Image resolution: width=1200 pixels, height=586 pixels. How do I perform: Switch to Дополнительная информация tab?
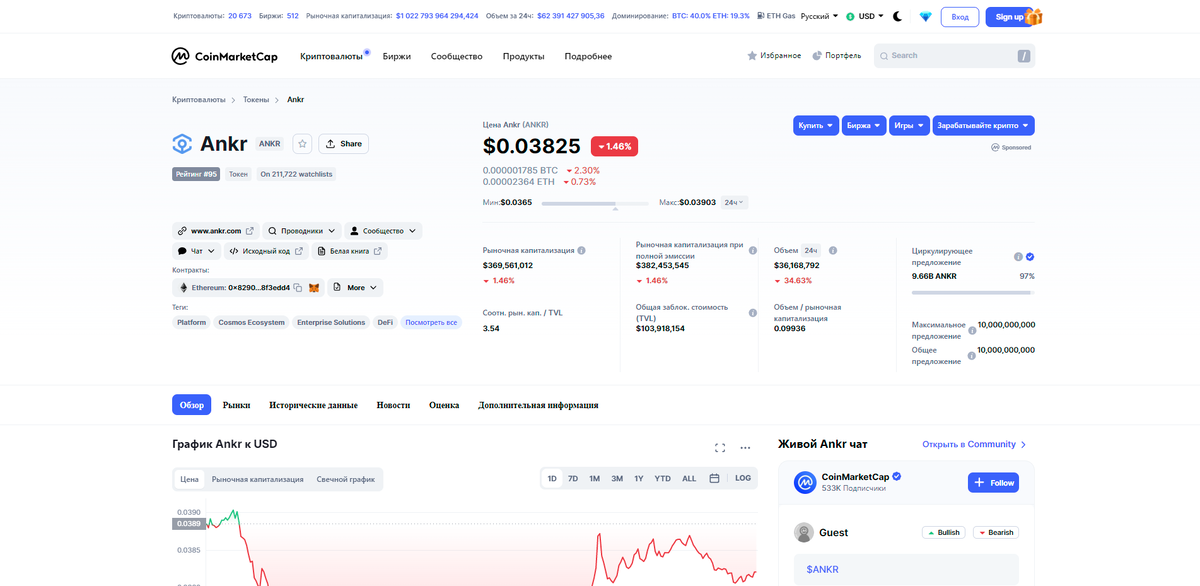pos(538,405)
